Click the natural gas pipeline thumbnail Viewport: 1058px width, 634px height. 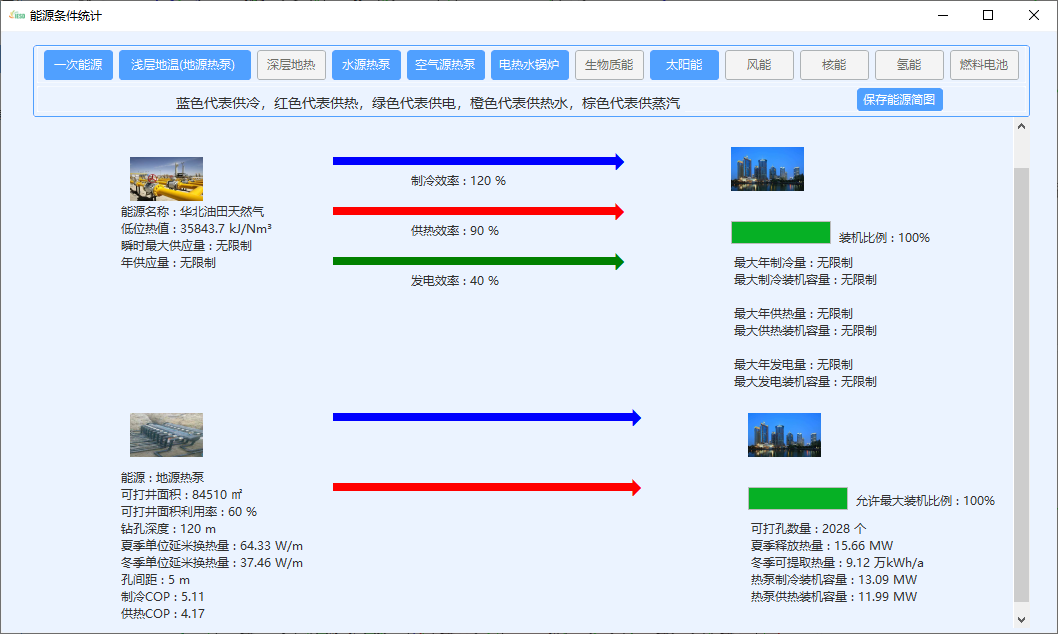[166, 179]
